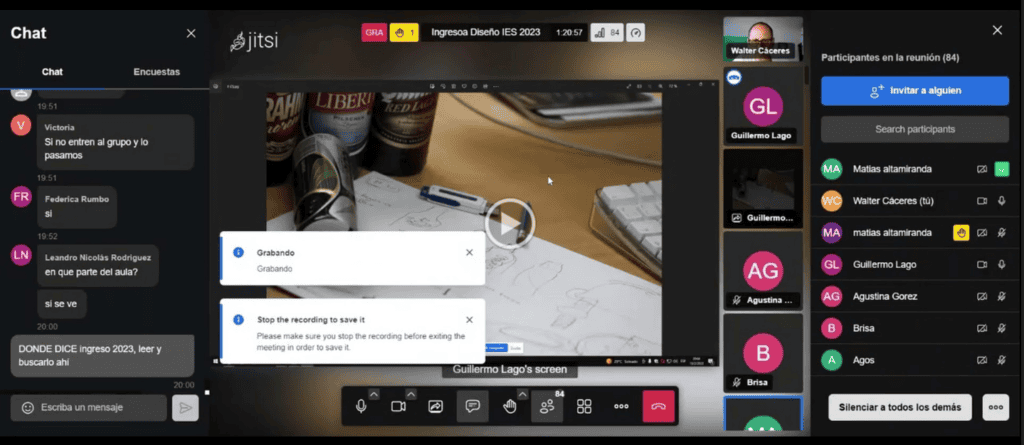
Task: Click the Escriba un mensaje field
Action: (x=89, y=408)
